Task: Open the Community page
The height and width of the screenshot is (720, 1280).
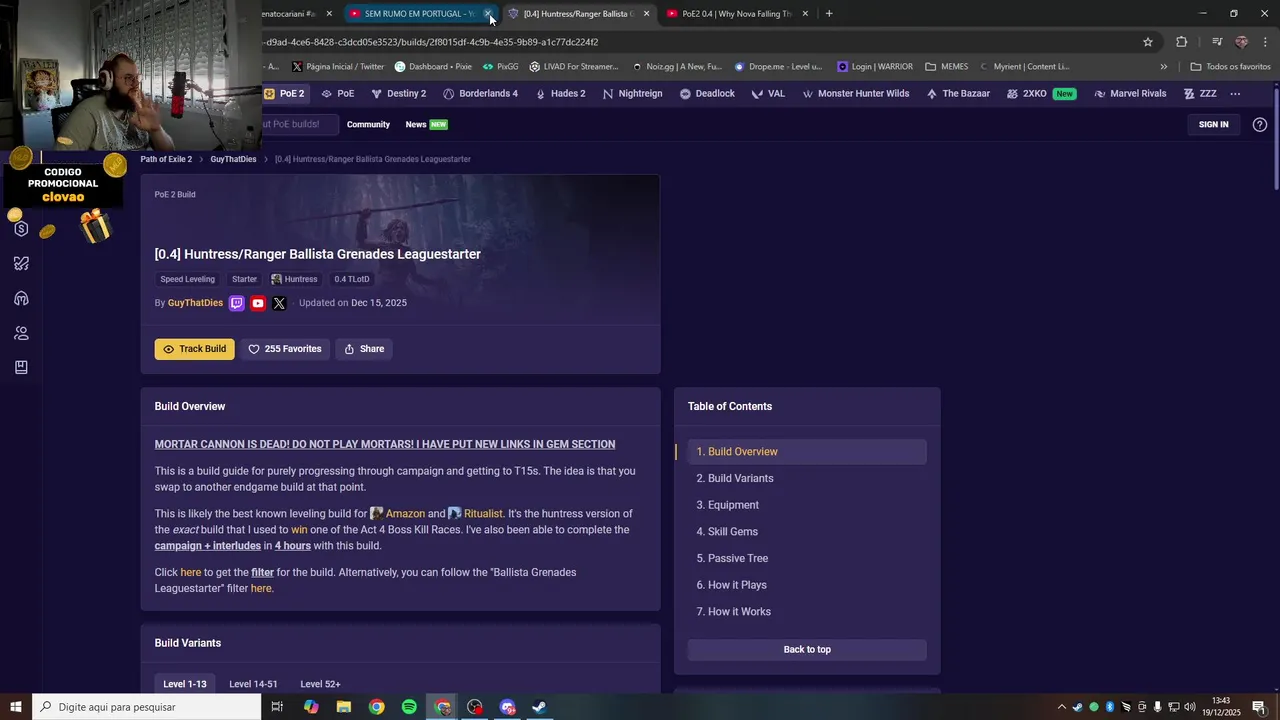Action: pyautogui.click(x=368, y=124)
